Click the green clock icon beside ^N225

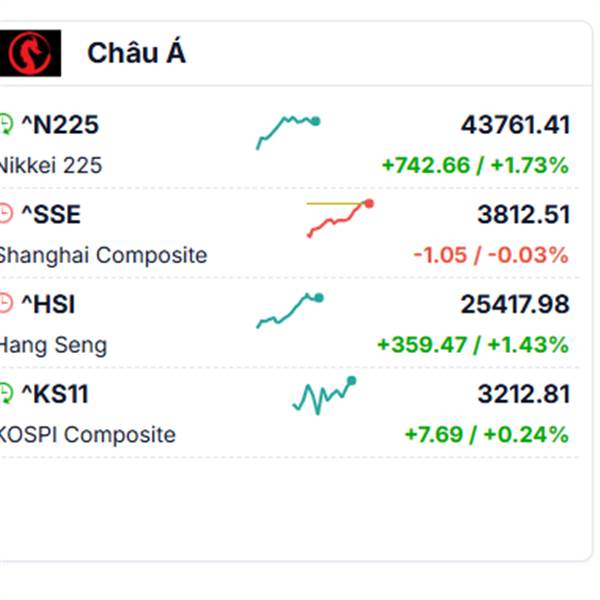coord(6,124)
